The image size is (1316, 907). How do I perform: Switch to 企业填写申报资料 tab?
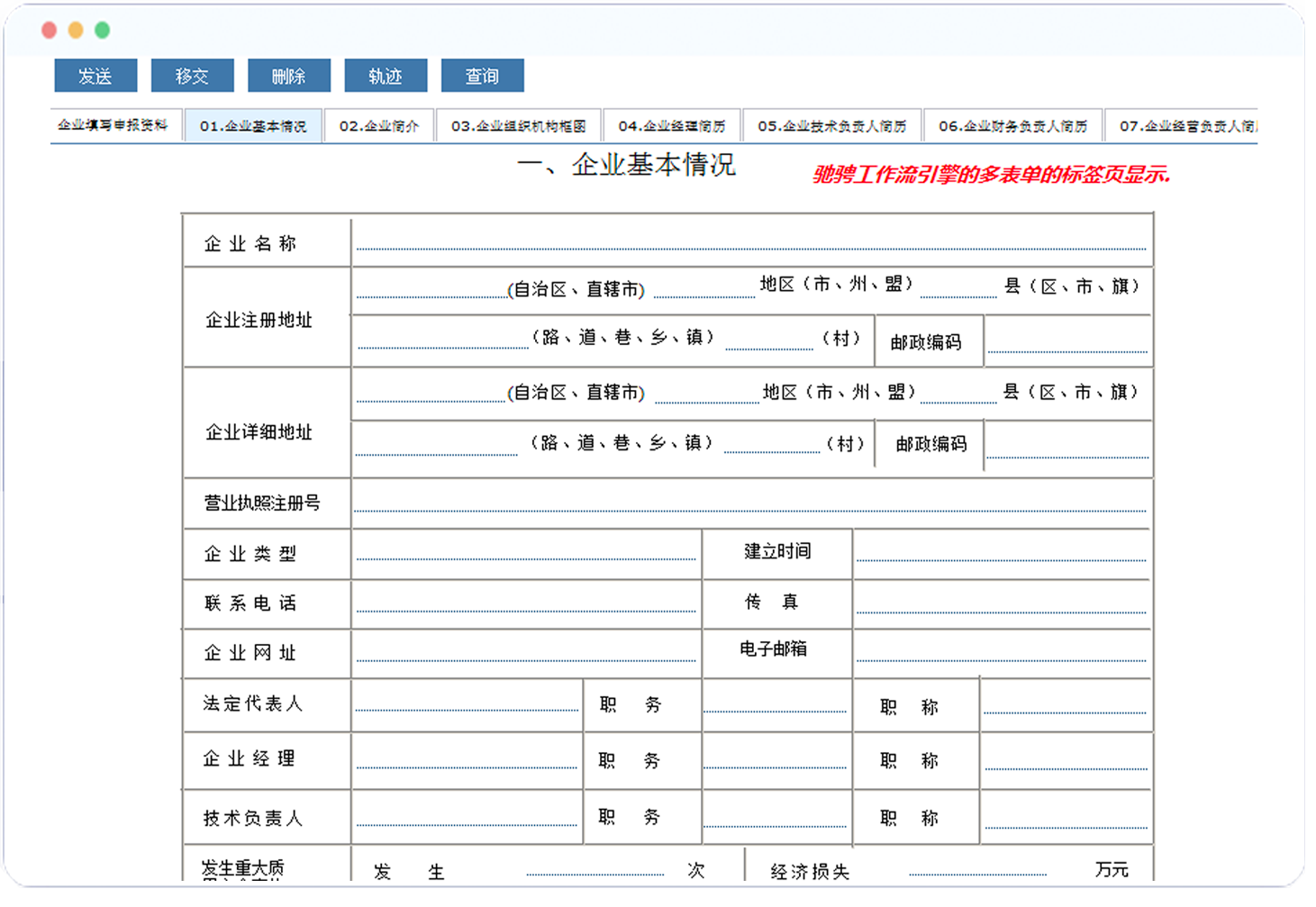coord(113,125)
